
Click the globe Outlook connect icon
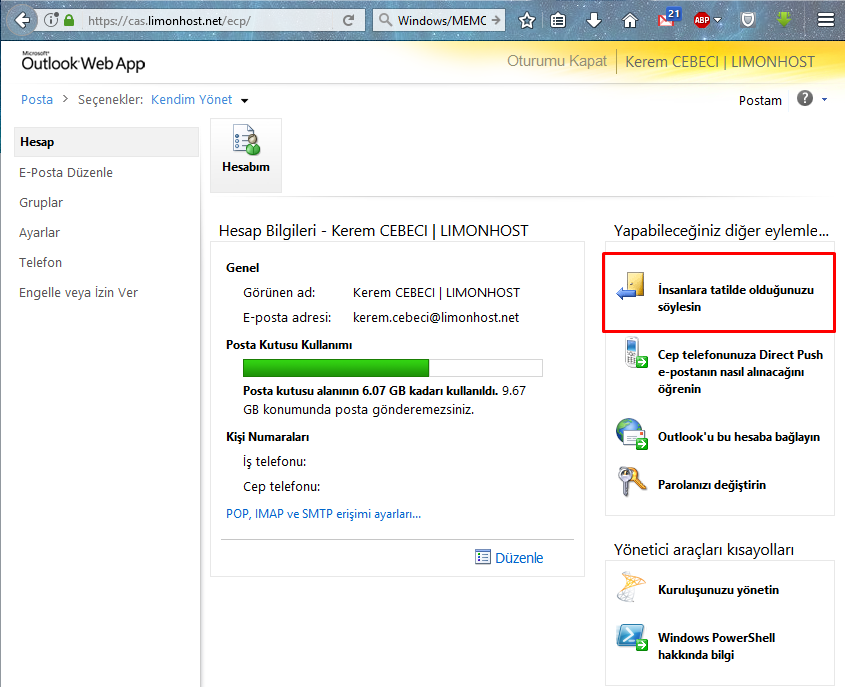[x=632, y=434]
